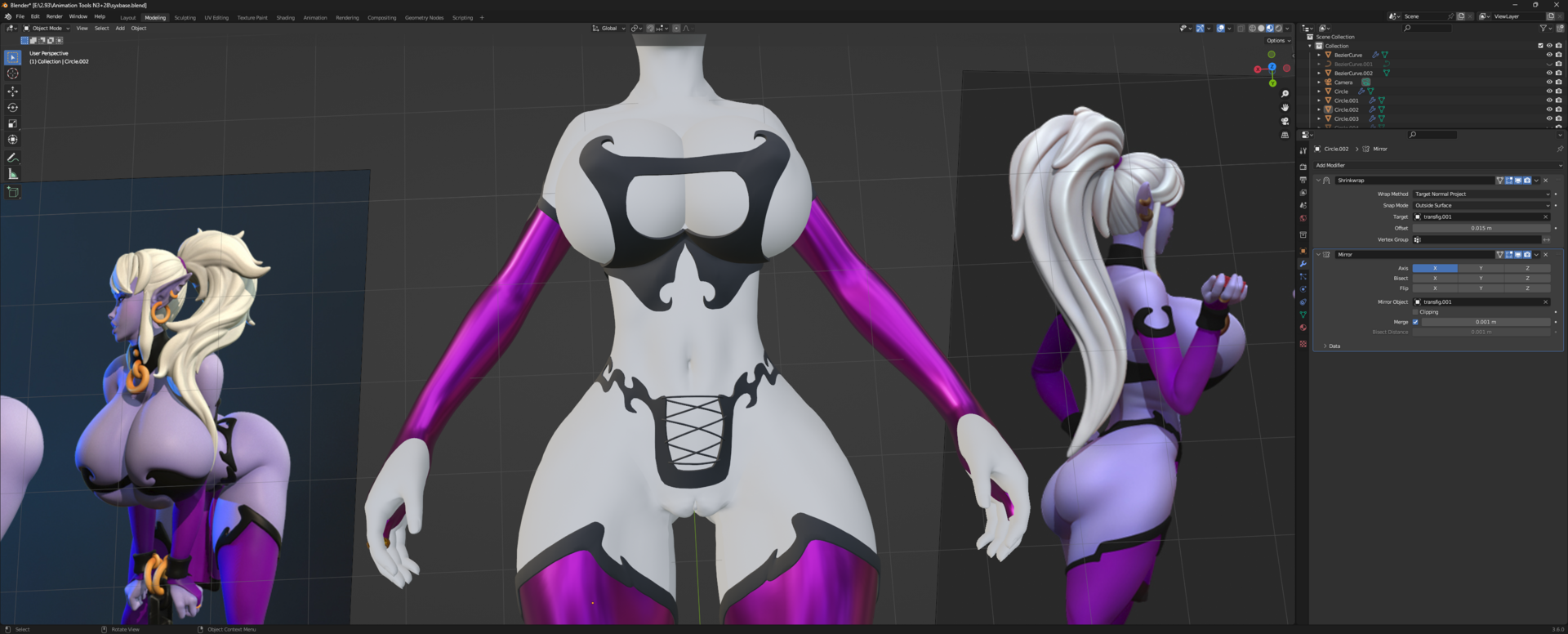Open the Texture properties tab

[1303, 344]
